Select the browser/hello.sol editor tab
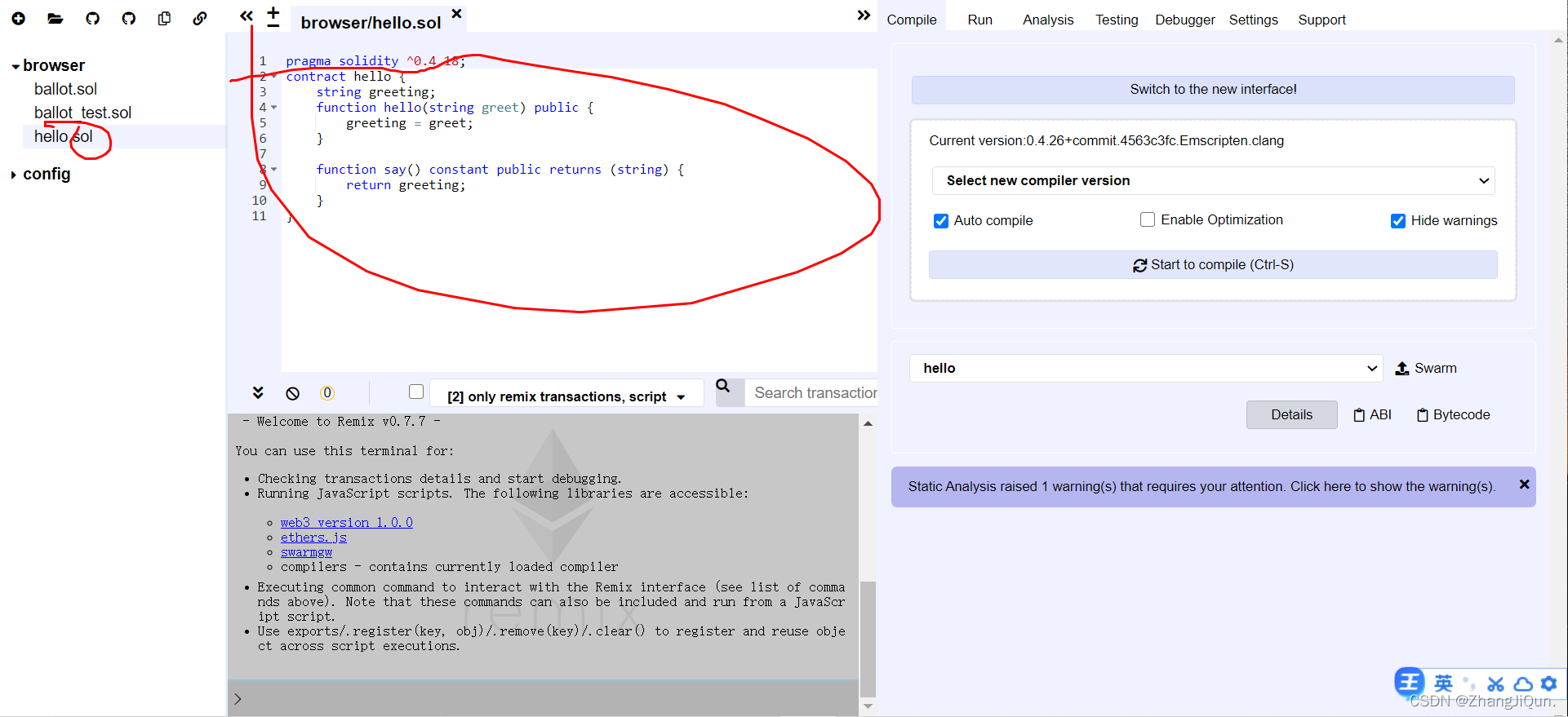Screen dimensions: 1568x717 (371, 23)
